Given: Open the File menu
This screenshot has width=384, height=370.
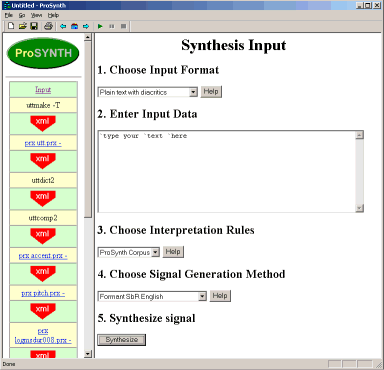Looking at the screenshot, I should click(9, 15).
